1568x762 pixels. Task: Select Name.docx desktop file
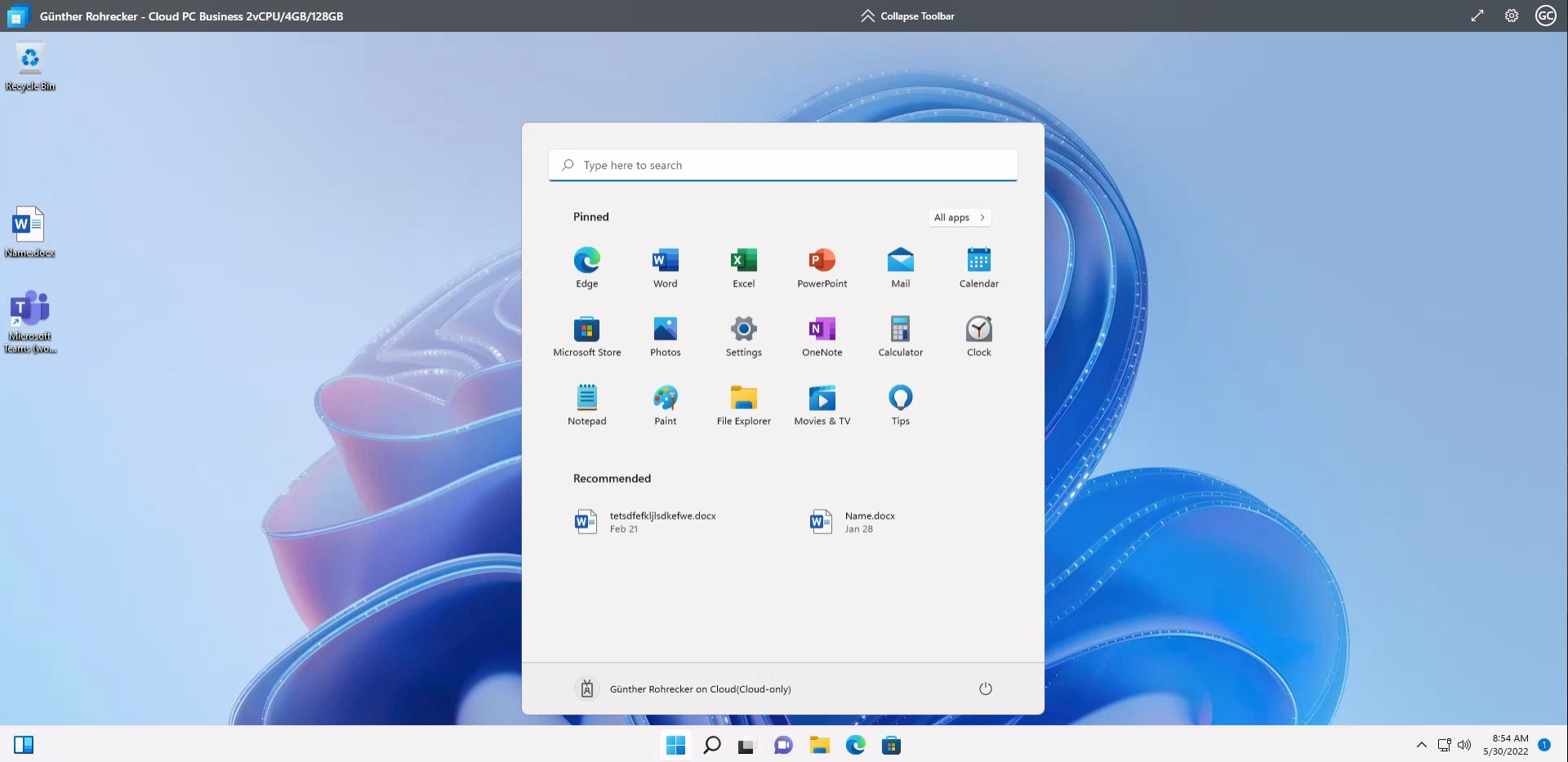29,232
